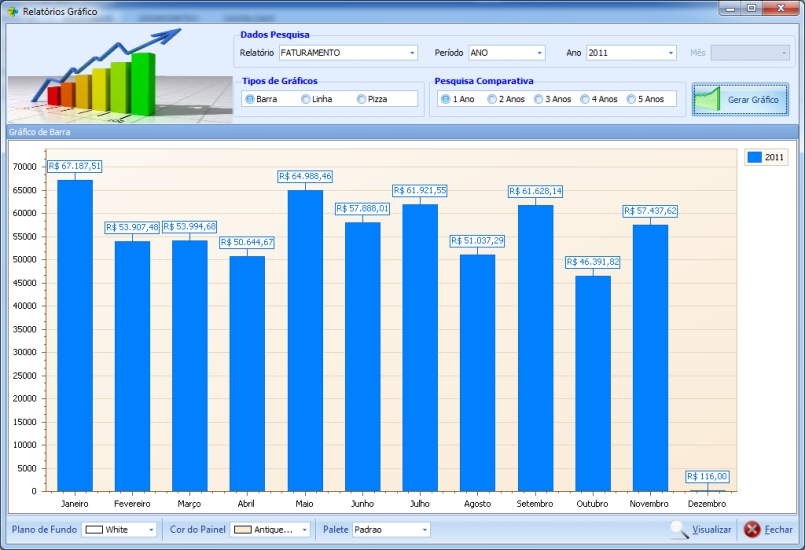
Task: Click the app icon in title bar
Action: 12,11
